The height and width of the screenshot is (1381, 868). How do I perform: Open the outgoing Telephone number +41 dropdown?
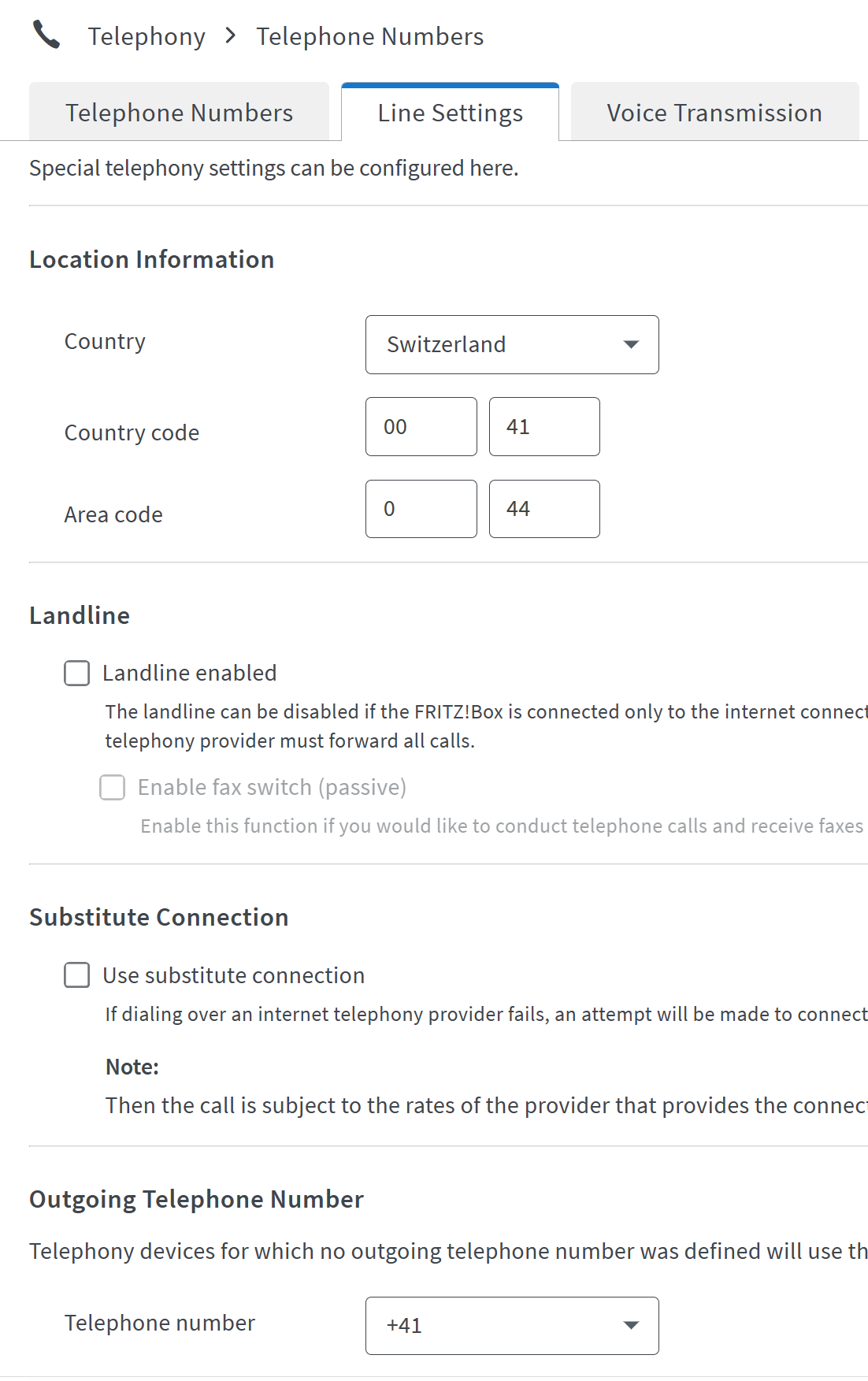511,1325
